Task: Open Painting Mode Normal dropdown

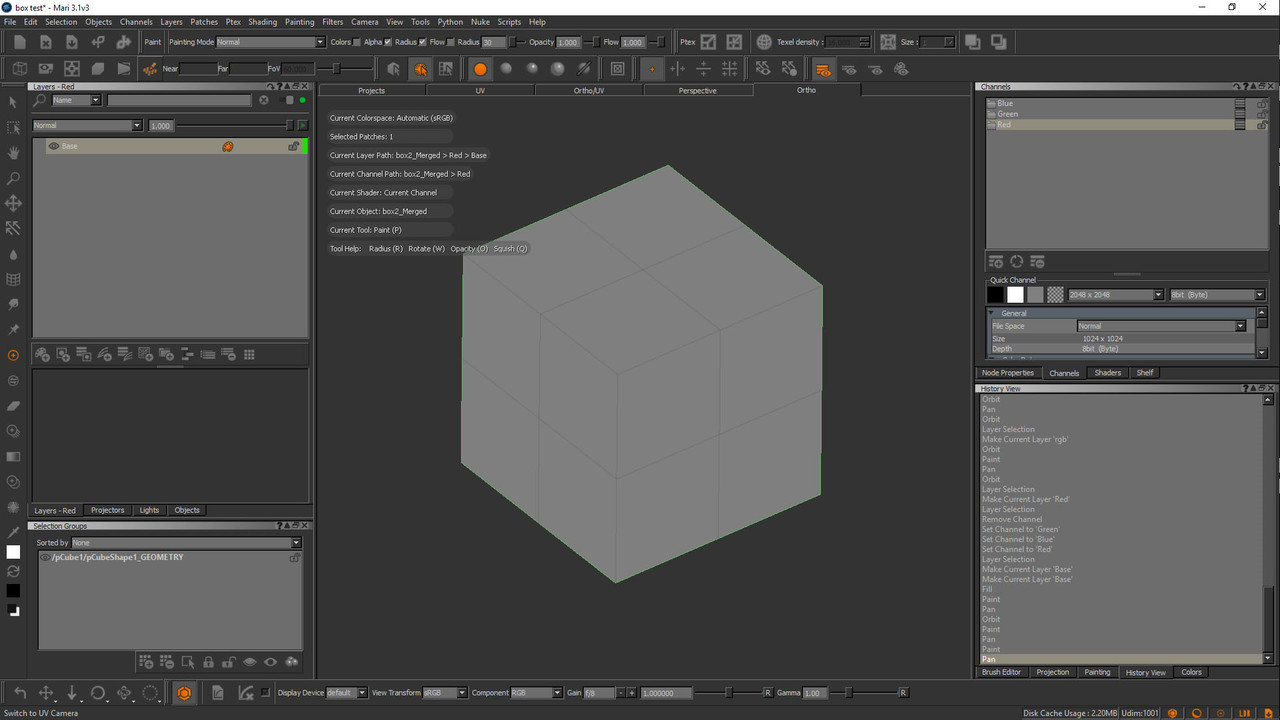Action: pyautogui.click(x=270, y=42)
